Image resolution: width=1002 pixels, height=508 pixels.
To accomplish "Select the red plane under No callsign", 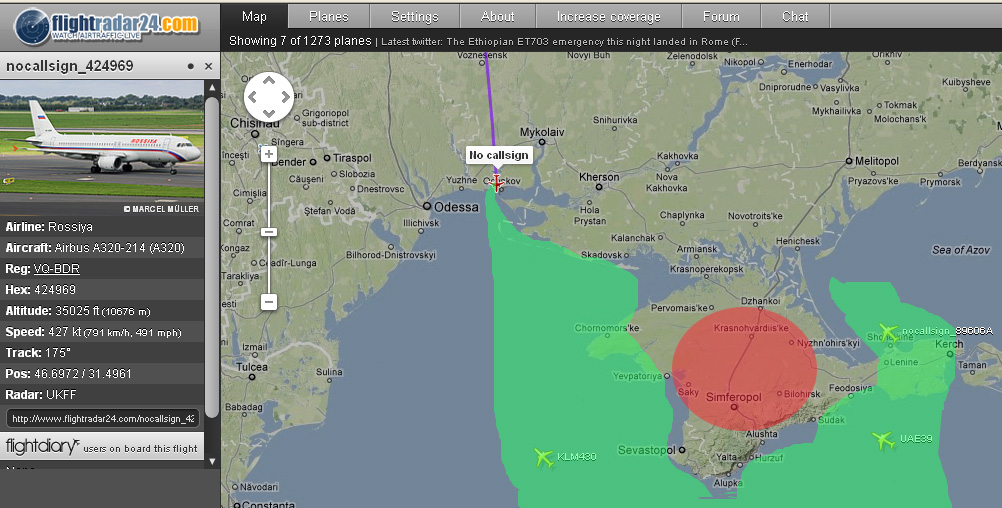I will [497, 182].
